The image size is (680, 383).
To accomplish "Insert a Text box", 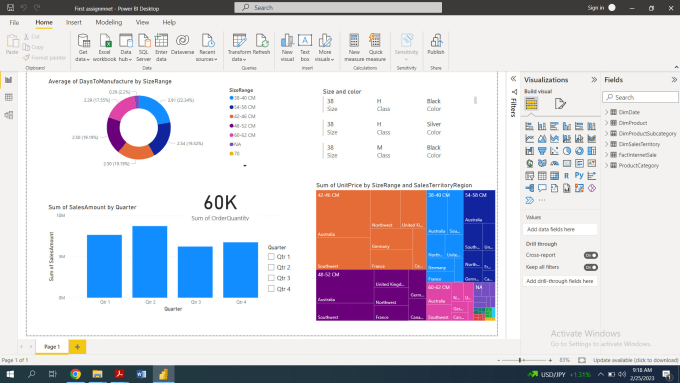I will pos(305,48).
